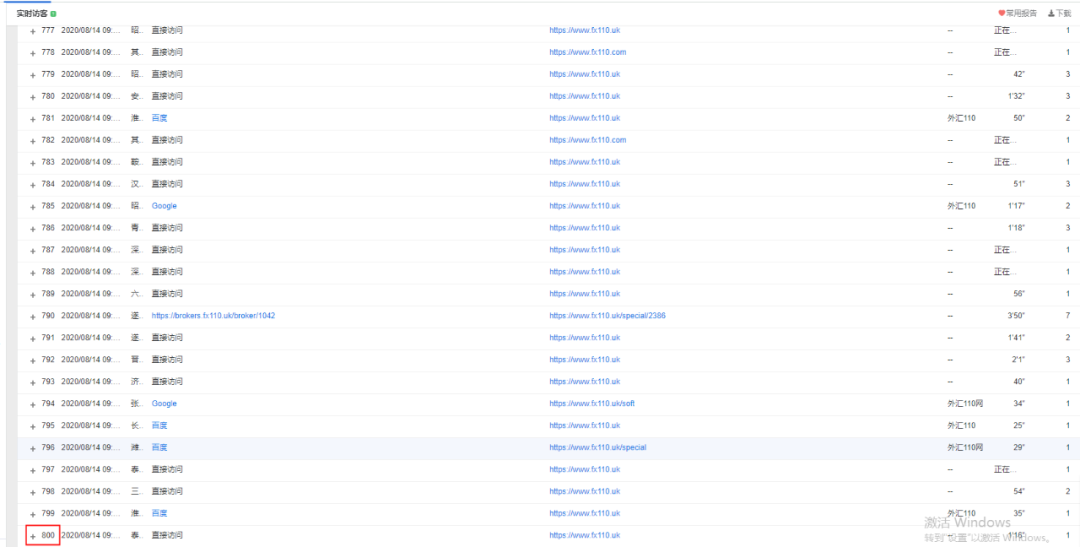Open the 百度 source link in row 781

[x=159, y=118]
